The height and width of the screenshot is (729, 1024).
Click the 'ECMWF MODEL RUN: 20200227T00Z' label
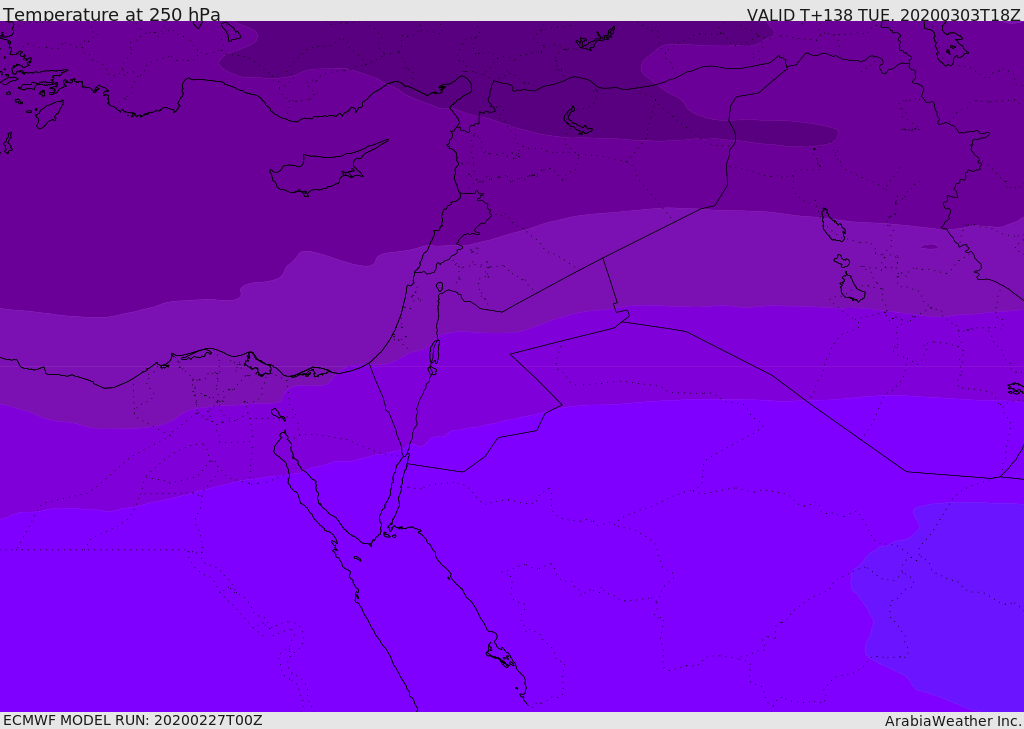pyautogui.click(x=133, y=720)
